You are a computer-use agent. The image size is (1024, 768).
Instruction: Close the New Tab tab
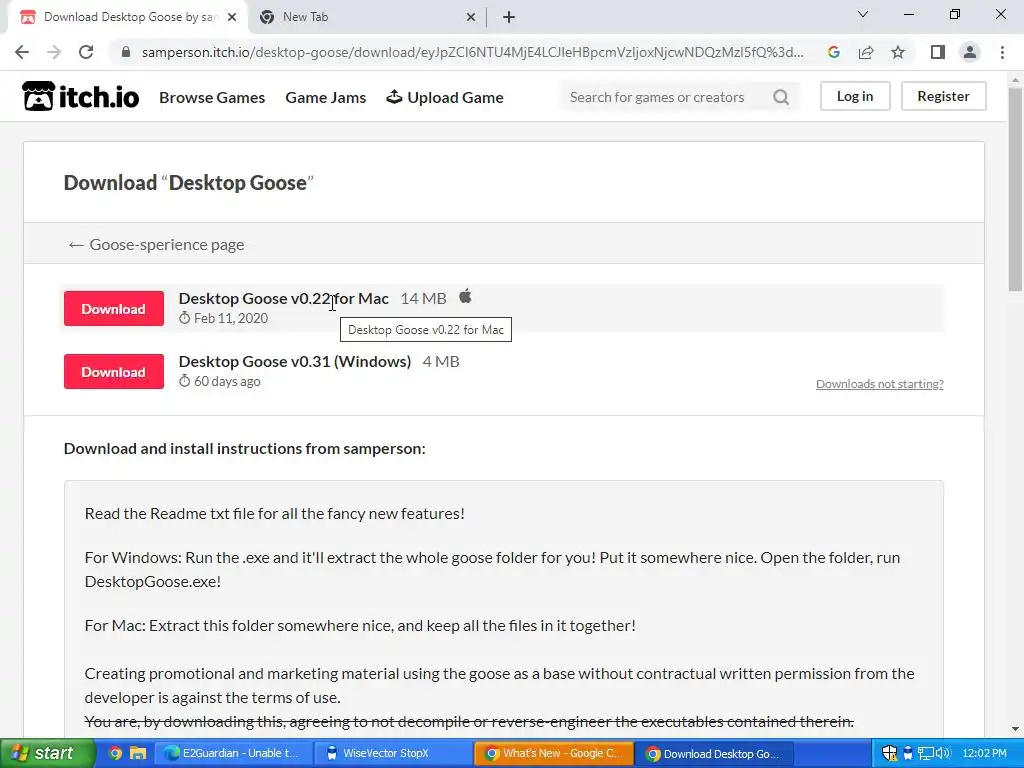tap(470, 17)
